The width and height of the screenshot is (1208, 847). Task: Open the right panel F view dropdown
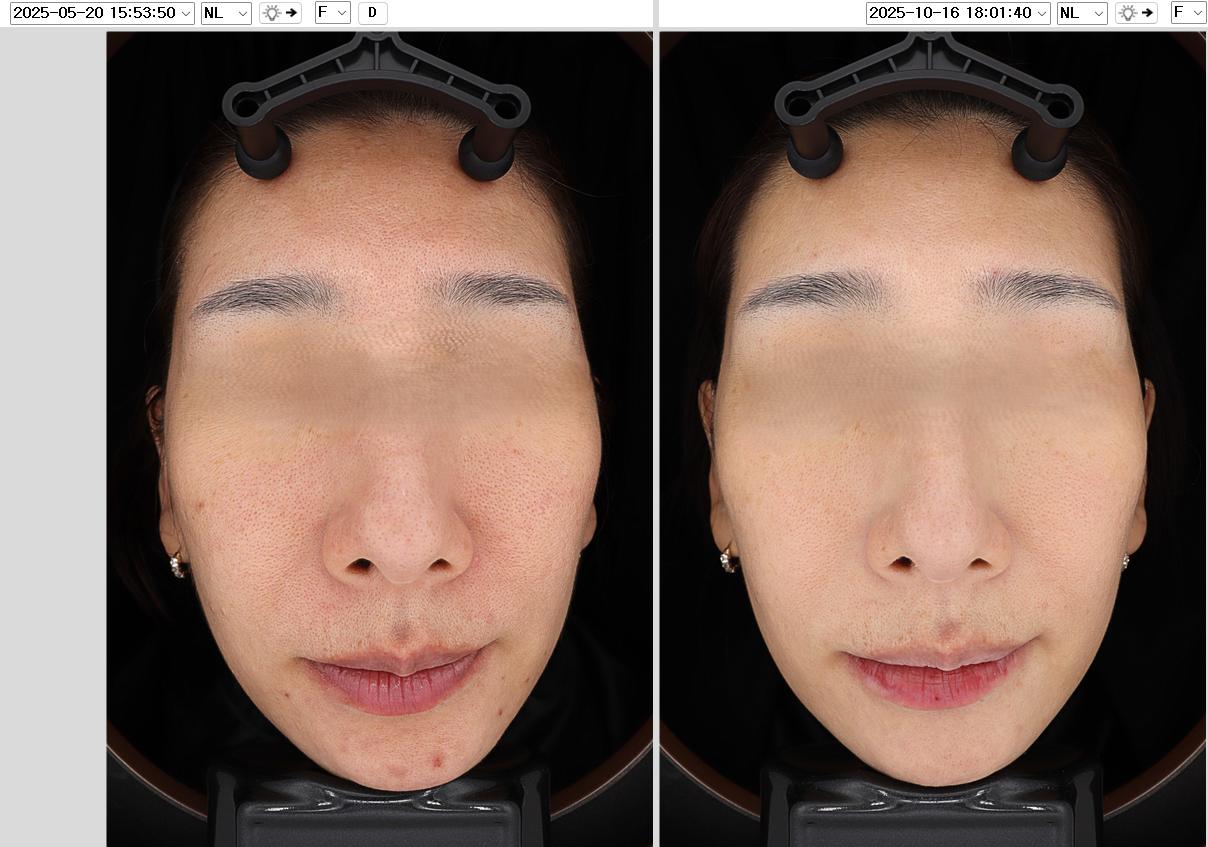tap(1189, 13)
